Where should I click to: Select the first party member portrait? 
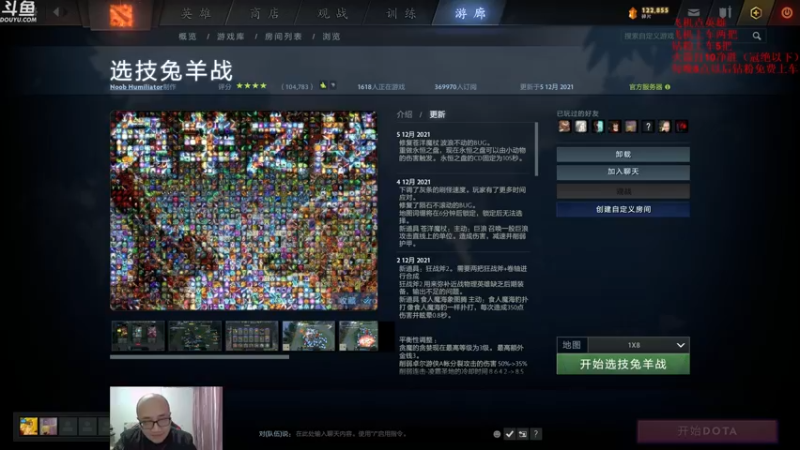click(x=29, y=426)
